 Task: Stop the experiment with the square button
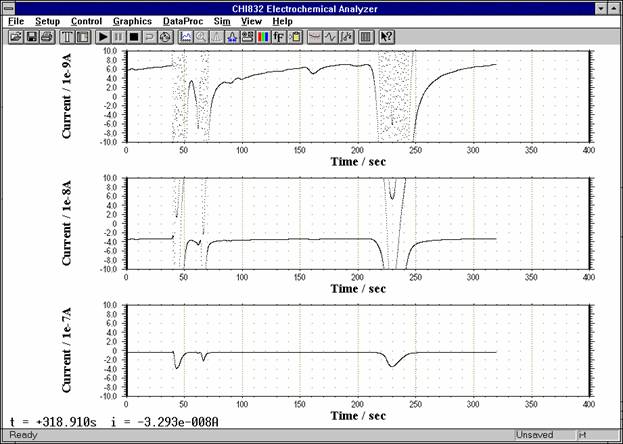pos(134,37)
